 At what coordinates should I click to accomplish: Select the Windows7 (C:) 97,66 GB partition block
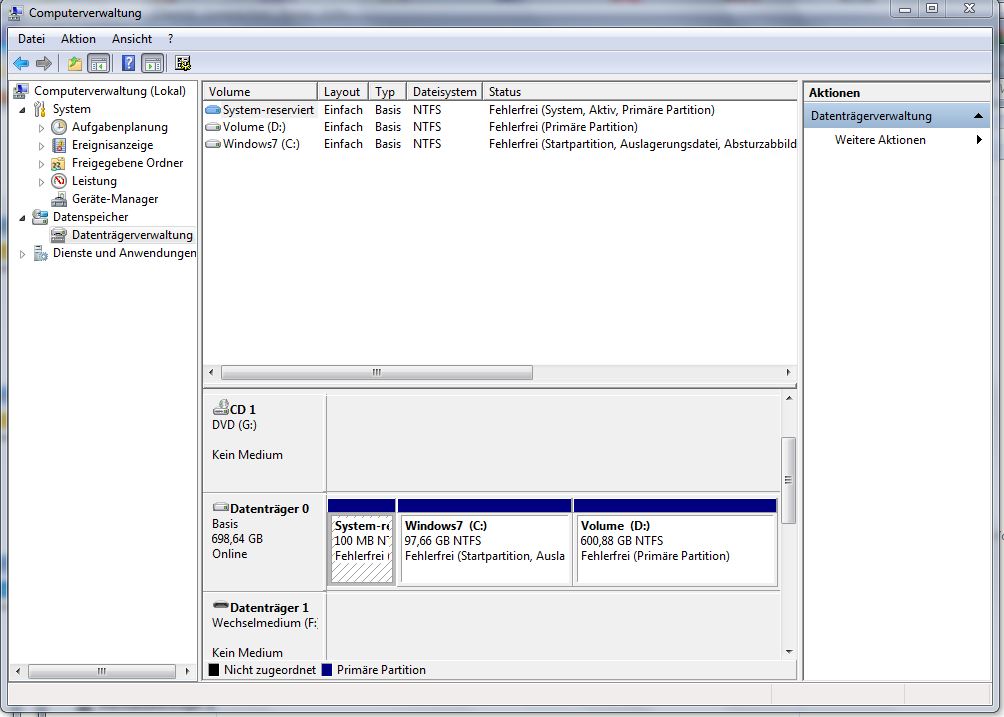pyautogui.click(x=485, y=542)
